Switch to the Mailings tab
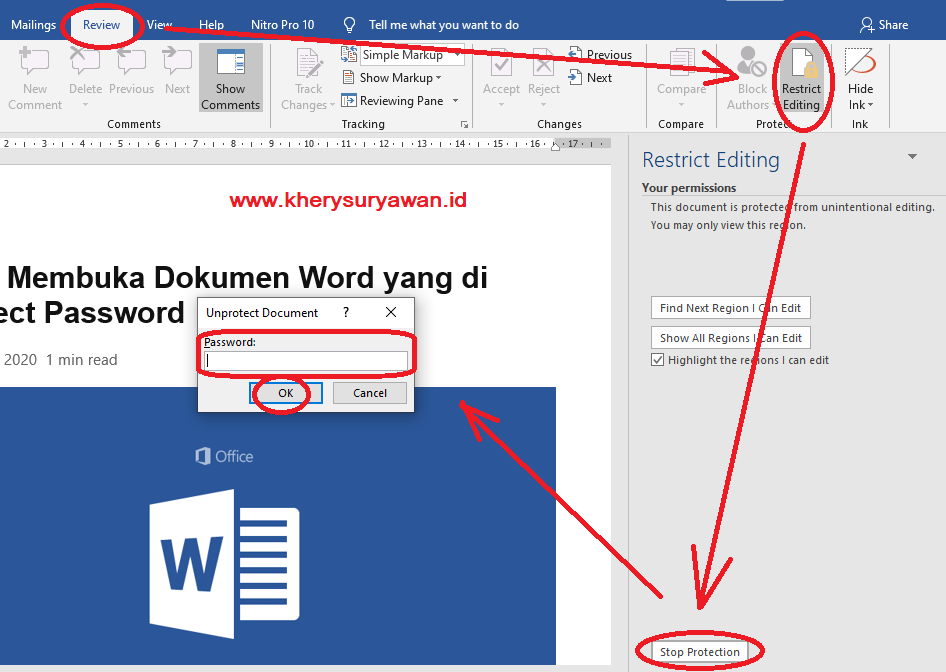This screenshot has width=946, height=672. pyautogui.click(x=33, y=24)
